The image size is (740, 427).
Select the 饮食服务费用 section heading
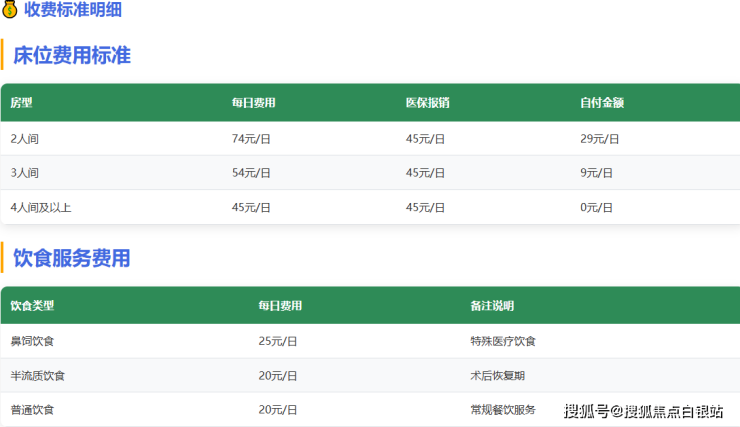coord(72,258)
